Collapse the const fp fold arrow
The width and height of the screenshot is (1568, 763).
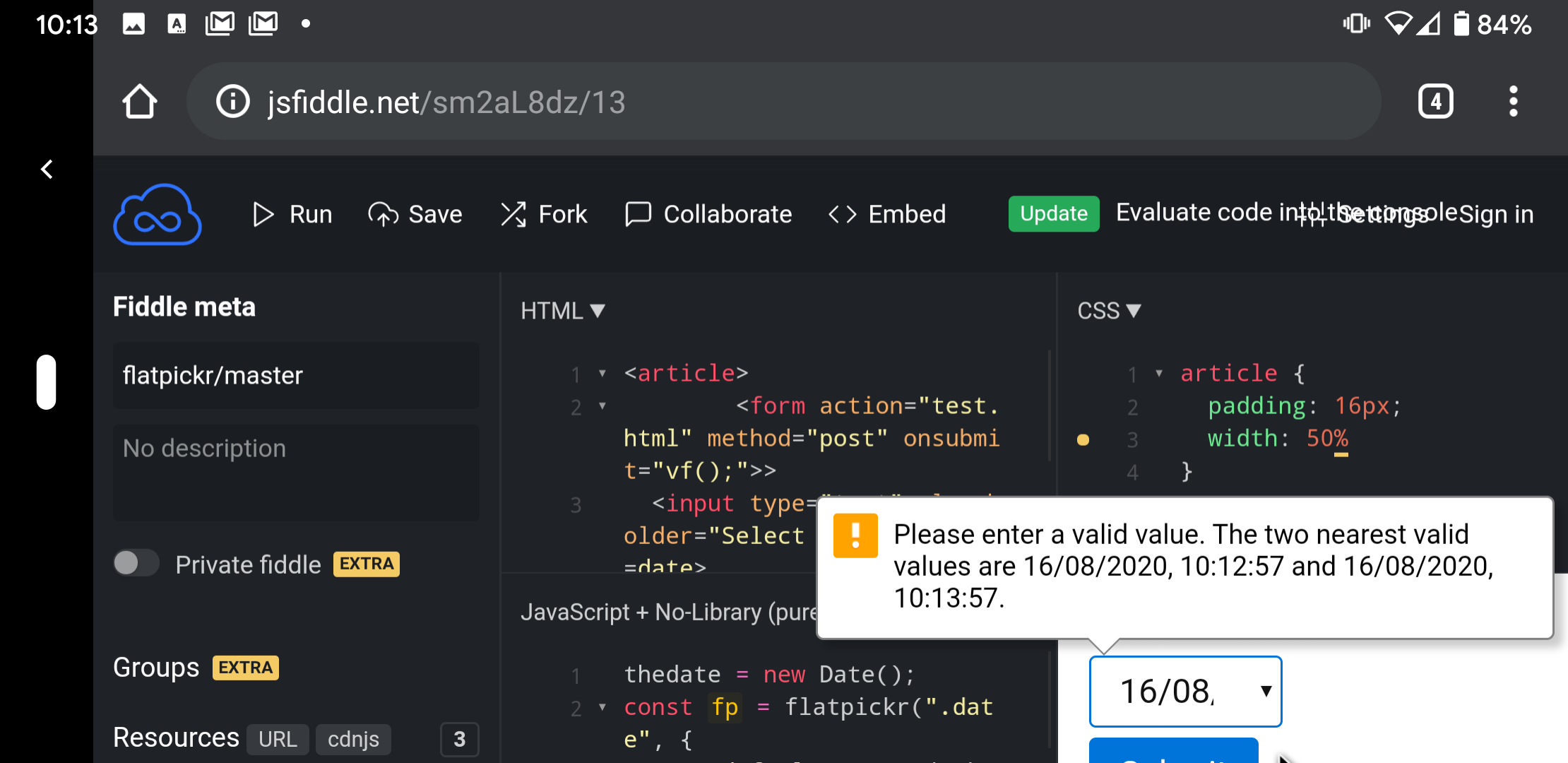(x=602, y=707)
